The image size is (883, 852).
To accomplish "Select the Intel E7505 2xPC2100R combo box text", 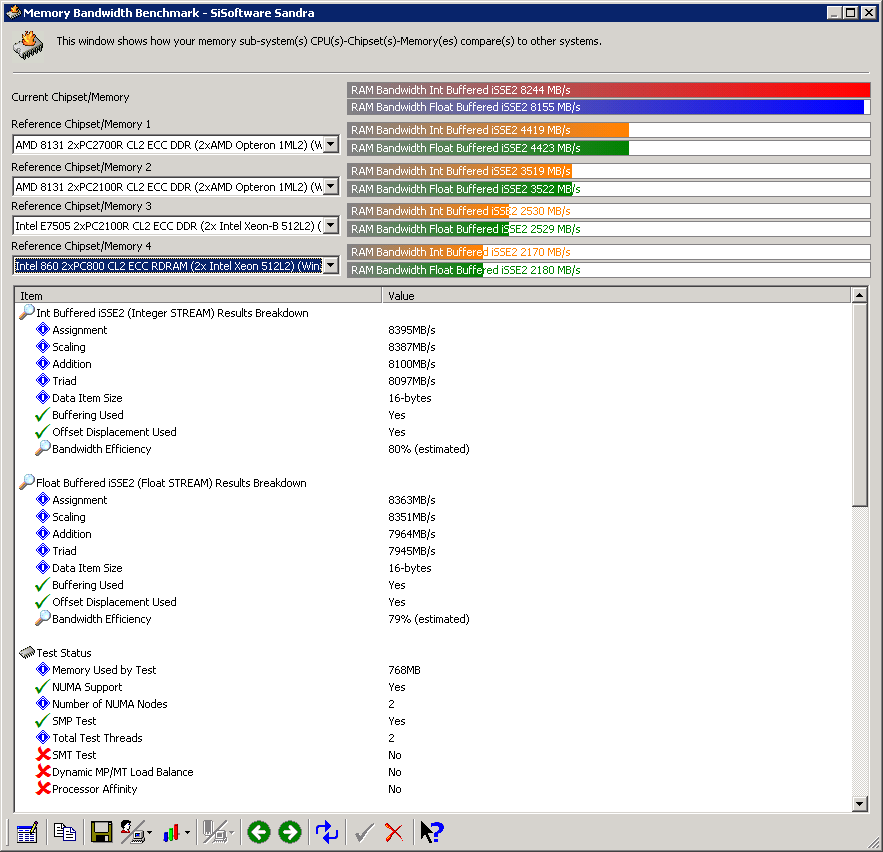I will click(x=168, y=226).
